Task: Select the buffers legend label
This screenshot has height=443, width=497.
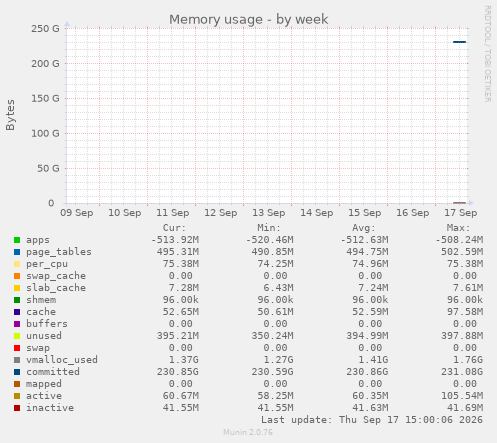Action: coord(47,324)
